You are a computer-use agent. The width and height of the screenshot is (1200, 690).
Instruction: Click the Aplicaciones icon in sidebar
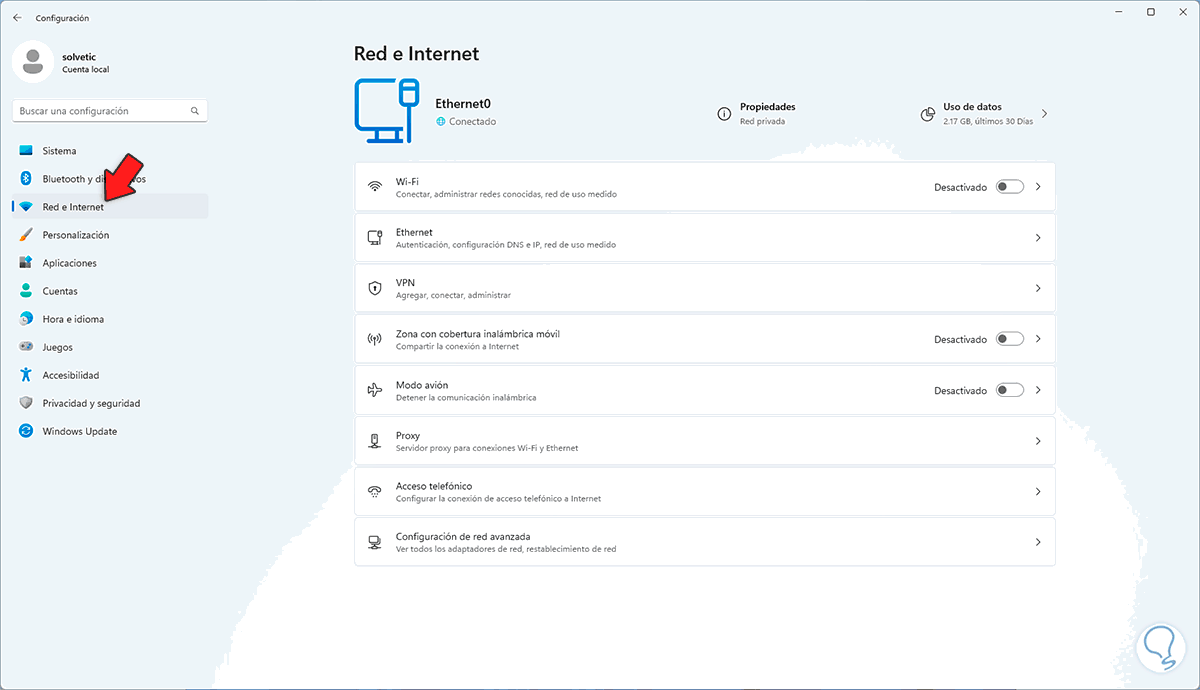(x=26, y=263)
